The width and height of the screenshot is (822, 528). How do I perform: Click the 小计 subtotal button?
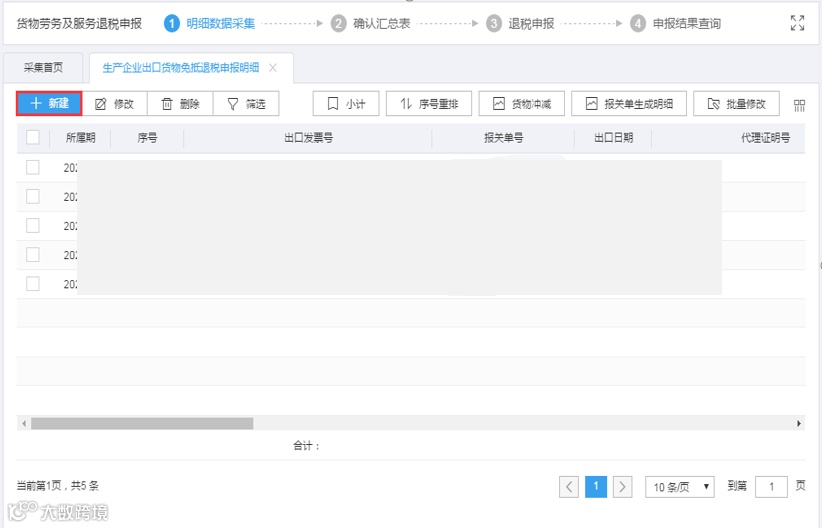pyautogui.click(x=346, y=104)
